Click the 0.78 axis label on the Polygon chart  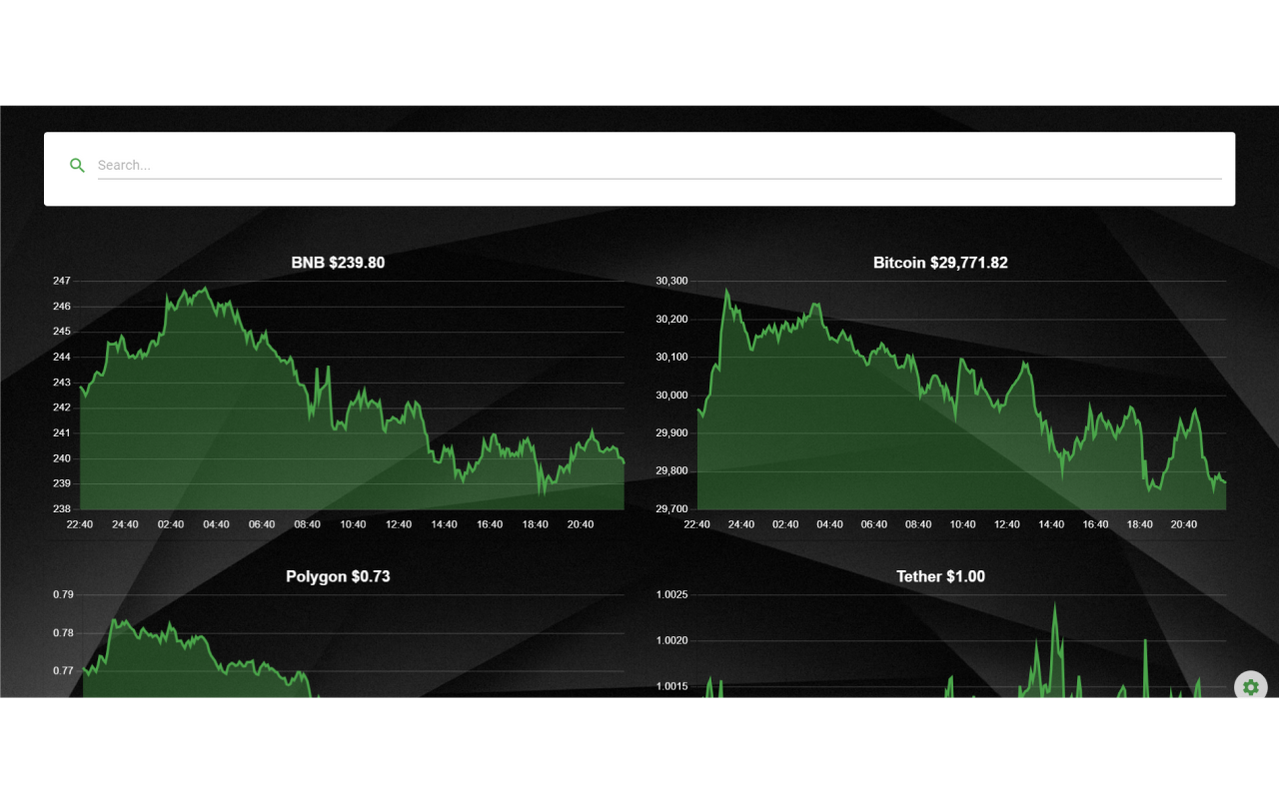63,633
